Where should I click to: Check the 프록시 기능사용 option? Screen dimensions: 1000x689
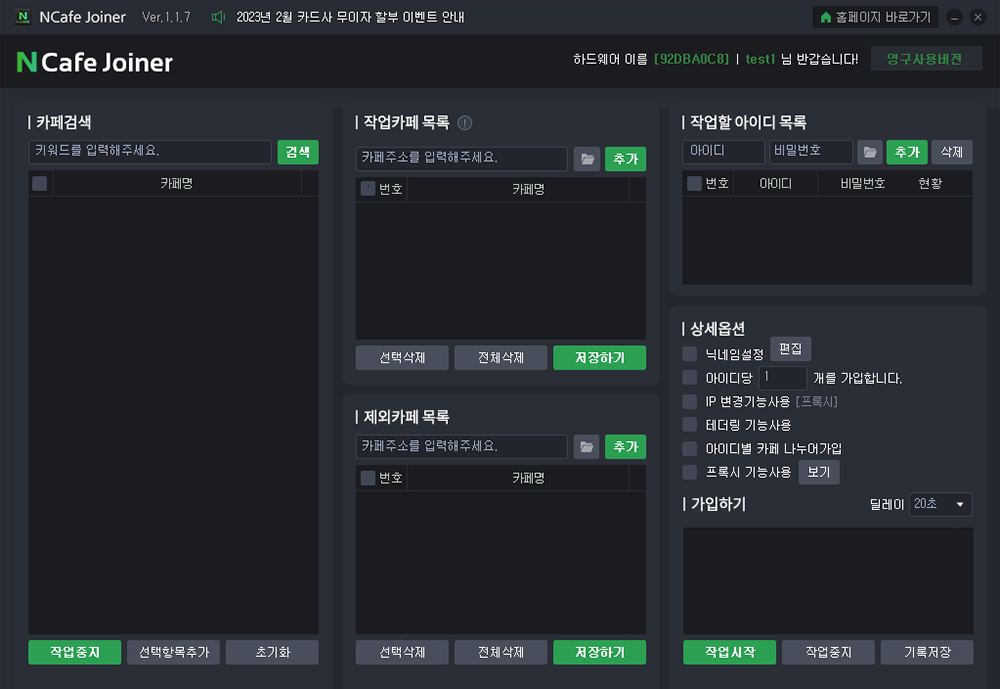pyautogui.click(x=690, y=472)
